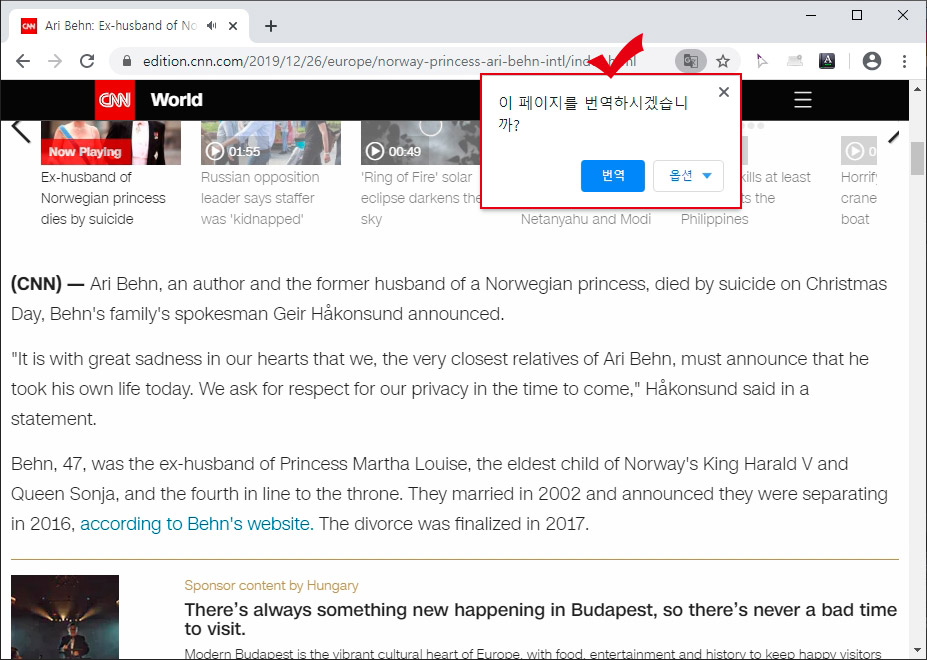Click the CNN logo in header
Screen dimensions: 927x660
click(x=115, y=100)
